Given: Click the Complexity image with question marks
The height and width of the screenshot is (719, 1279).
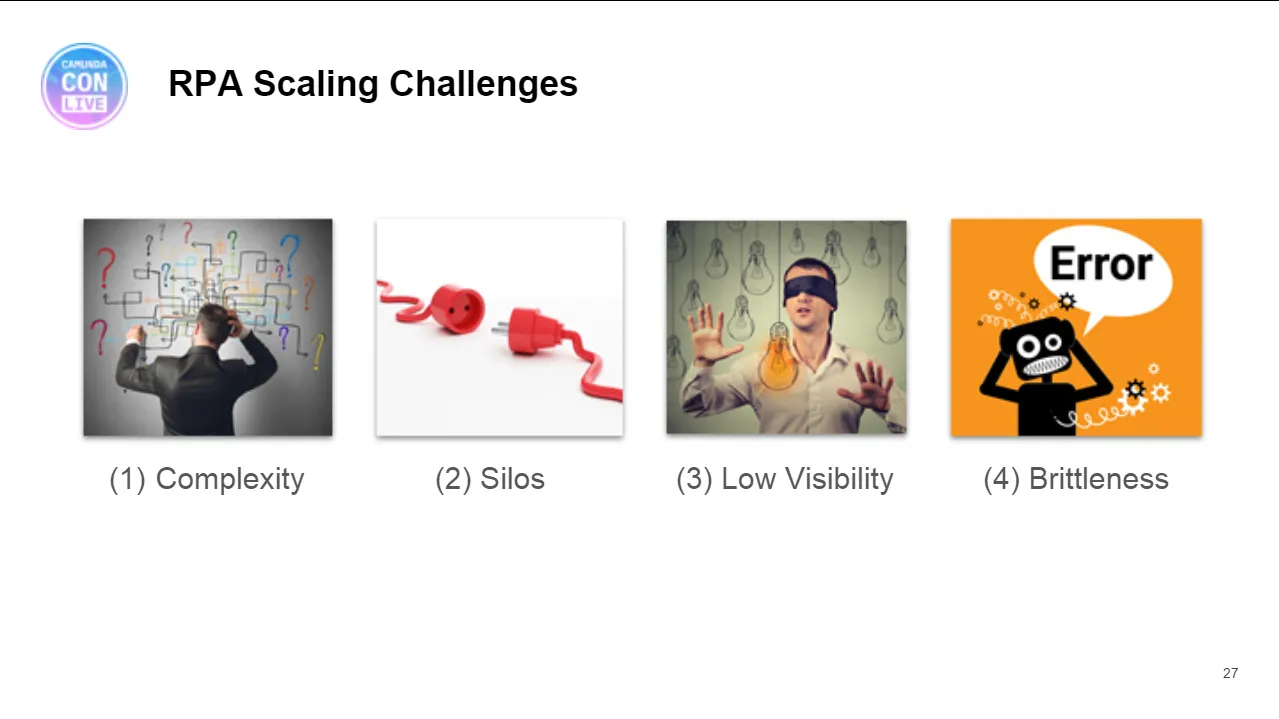Looking at the screenshot, I should pyautogui.click(x=208, y=327).
